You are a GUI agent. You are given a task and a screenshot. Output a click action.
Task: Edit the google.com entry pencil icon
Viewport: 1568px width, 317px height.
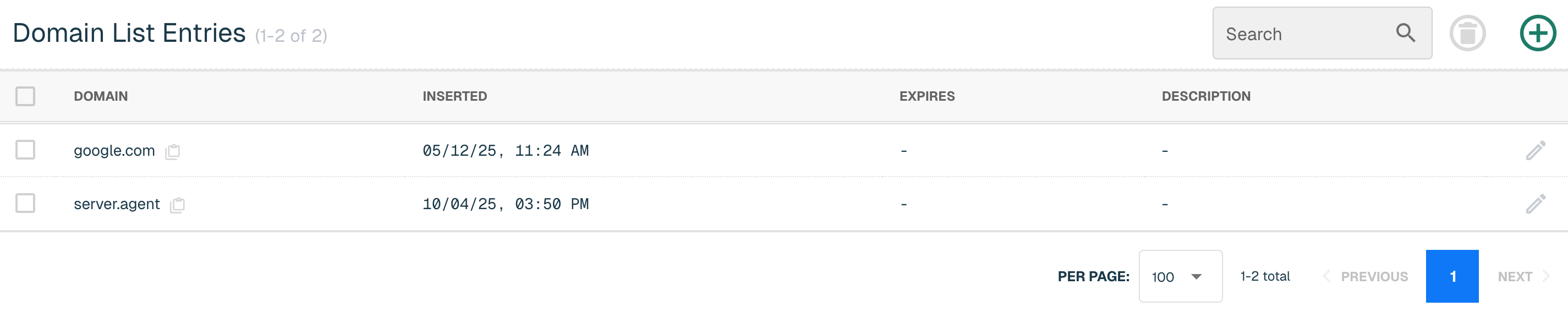pyautogui.click(x=1536, y=150)
